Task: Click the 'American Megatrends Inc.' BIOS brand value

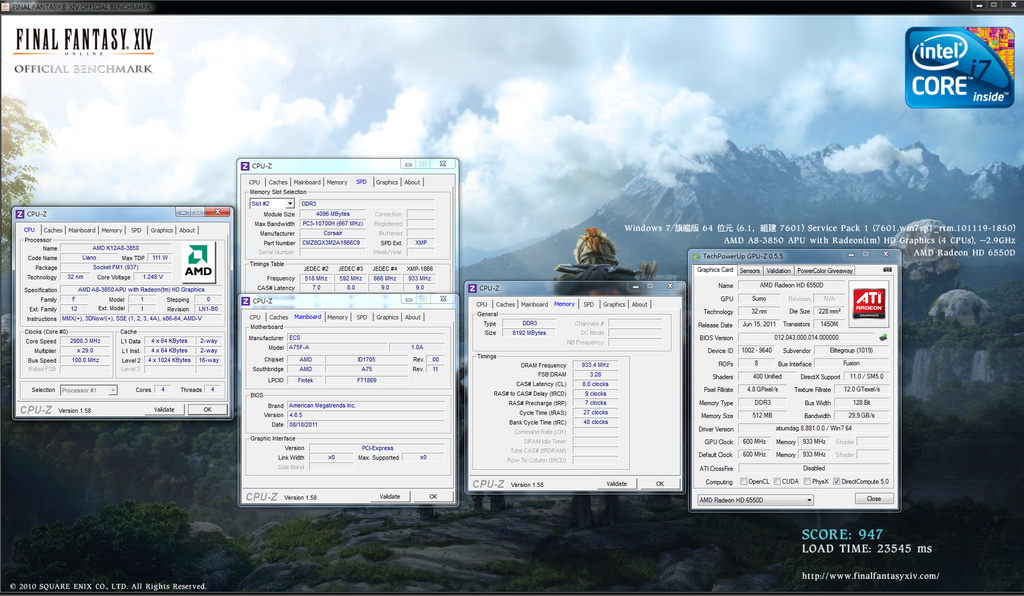Action: coord(366,405)
